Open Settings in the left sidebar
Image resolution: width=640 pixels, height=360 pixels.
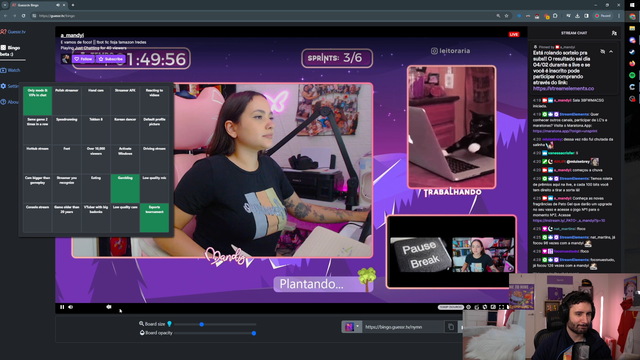point(10,86)
